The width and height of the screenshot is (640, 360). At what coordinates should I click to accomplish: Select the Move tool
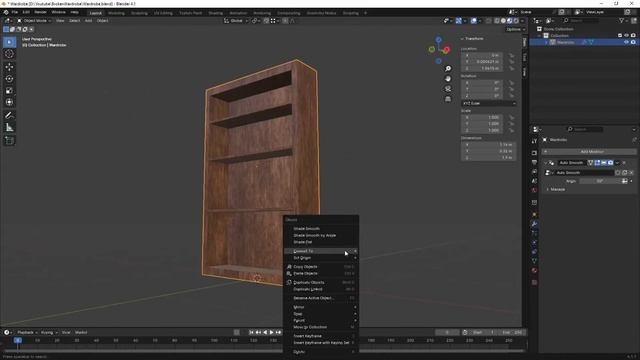coord(9,67)
